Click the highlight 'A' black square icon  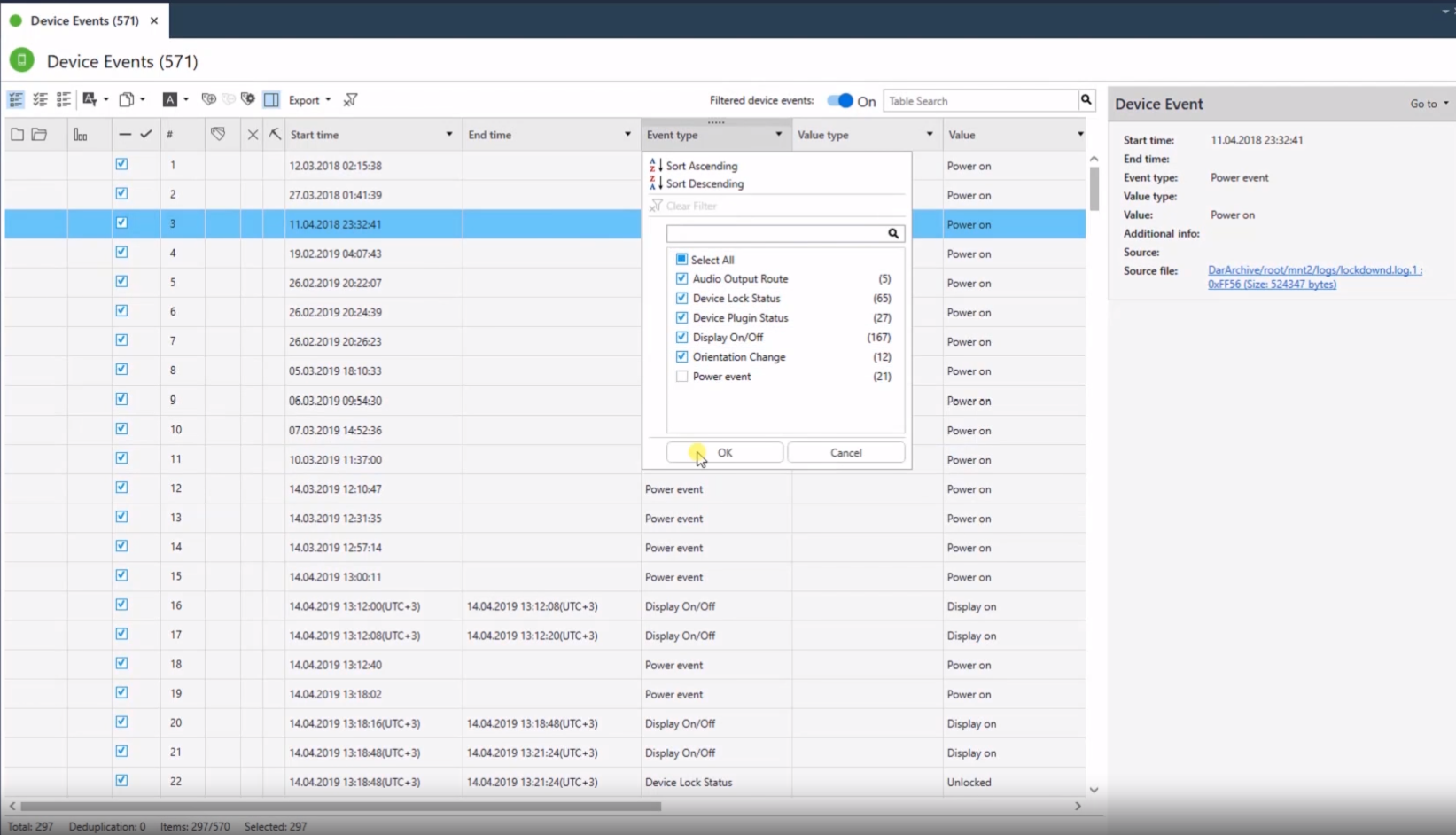click(x=170, y=100)
